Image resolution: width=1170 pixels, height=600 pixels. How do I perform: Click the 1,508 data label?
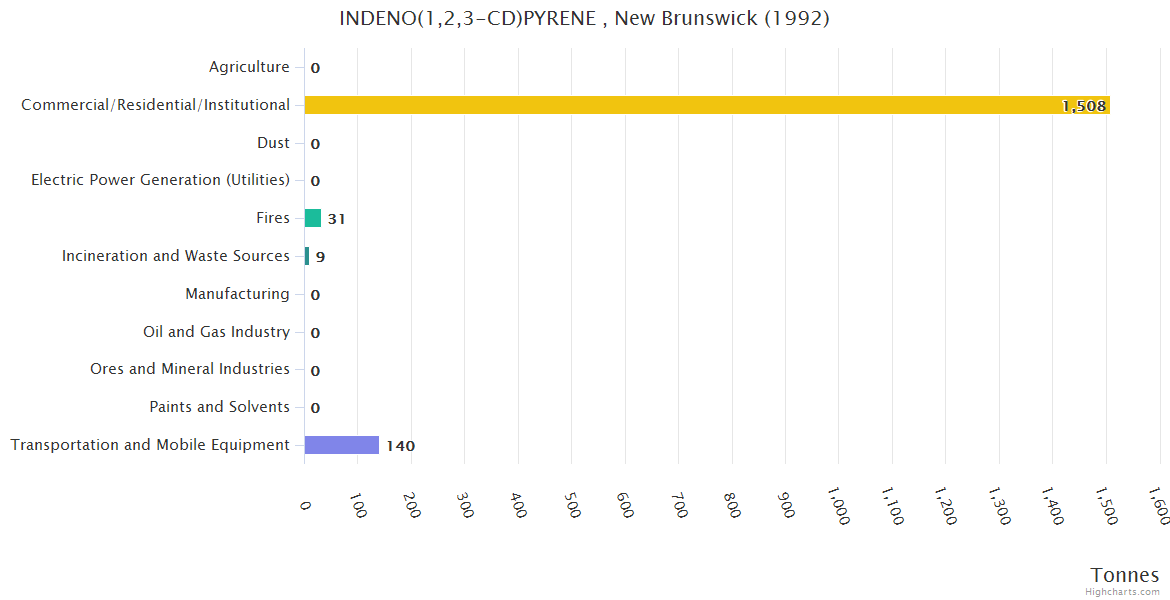(1083, 106)
